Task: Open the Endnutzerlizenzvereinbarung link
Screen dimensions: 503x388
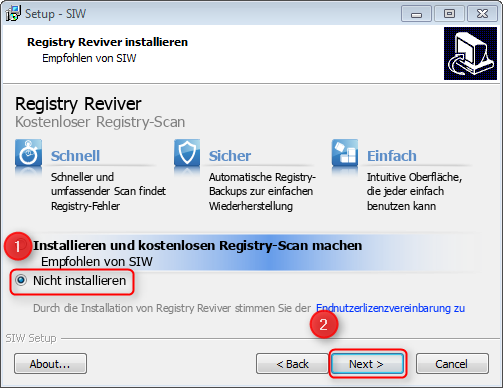Action: click(390, 308)
